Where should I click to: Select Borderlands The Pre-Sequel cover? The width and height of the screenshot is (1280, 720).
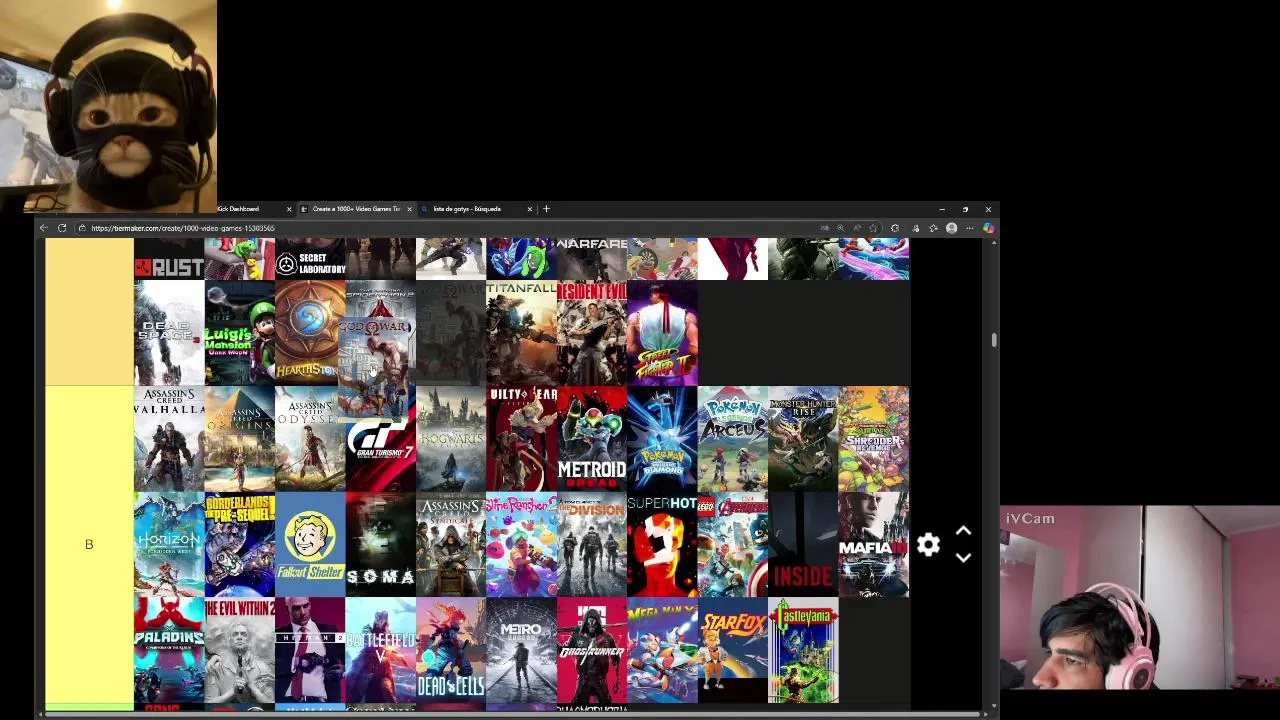239,545
